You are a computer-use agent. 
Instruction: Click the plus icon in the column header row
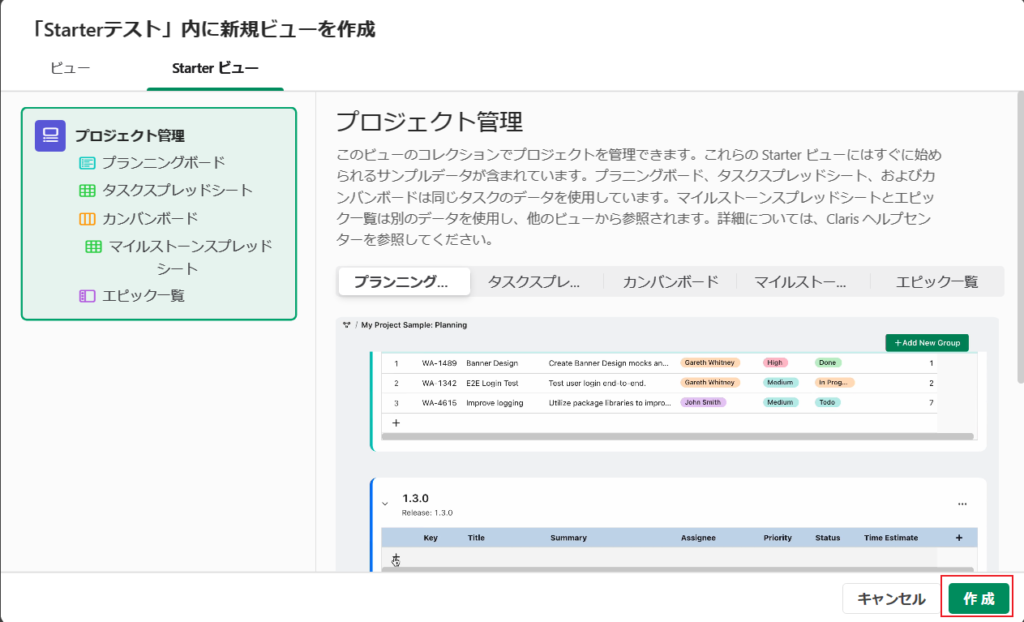[x=958, y=538]
